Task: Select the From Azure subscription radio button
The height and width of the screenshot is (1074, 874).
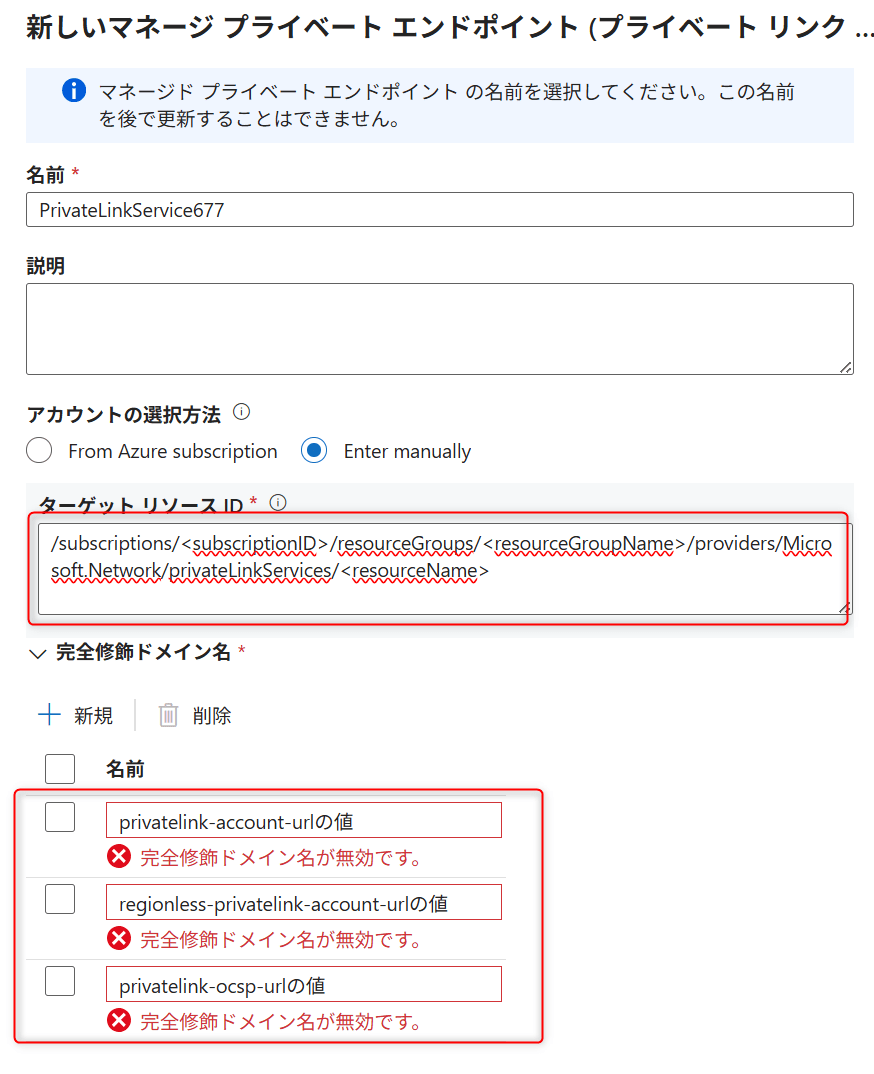Action: point(39,451)
